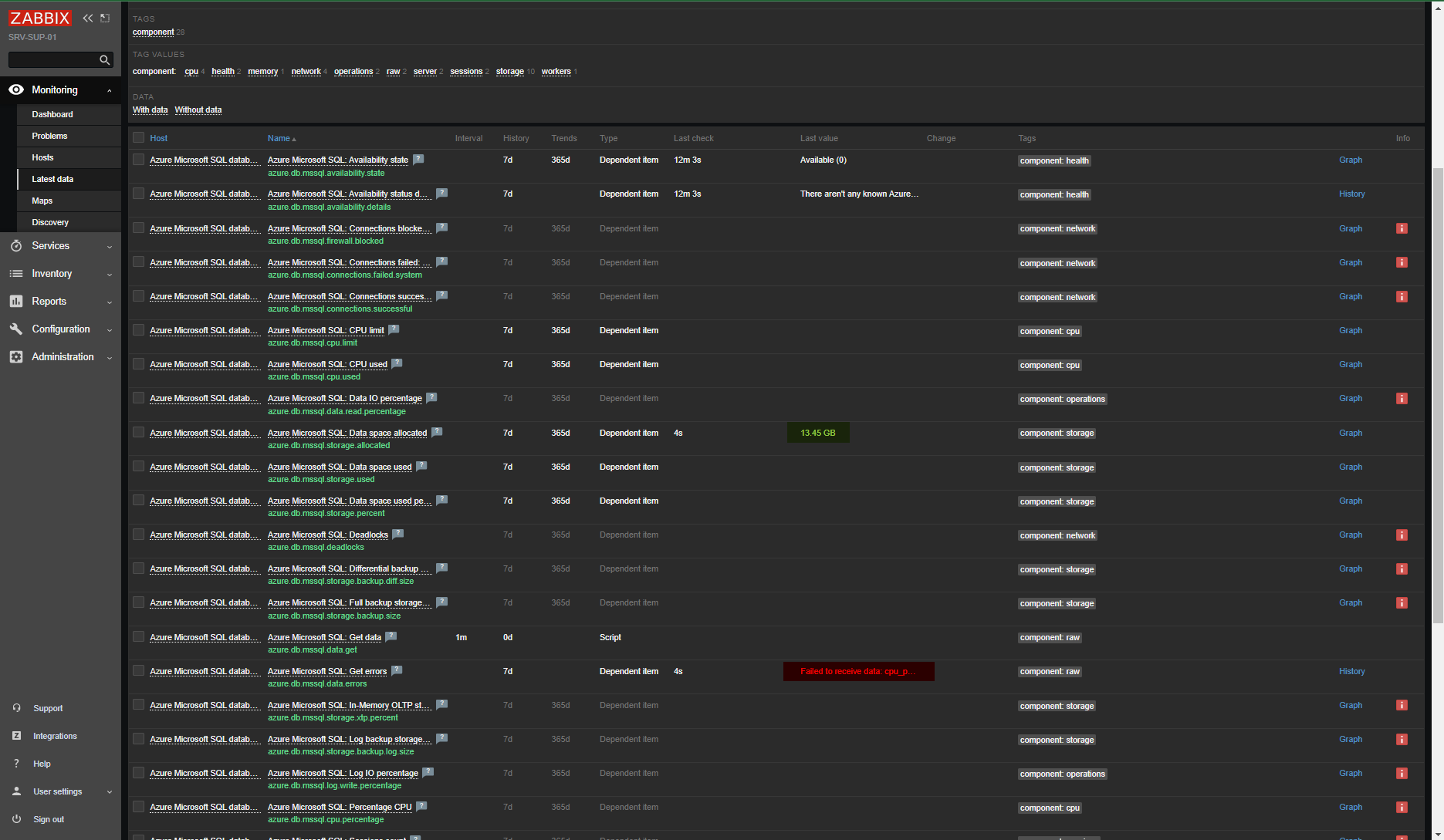
Task: Click the red Failed to receive data value
Action: point(858,671)
